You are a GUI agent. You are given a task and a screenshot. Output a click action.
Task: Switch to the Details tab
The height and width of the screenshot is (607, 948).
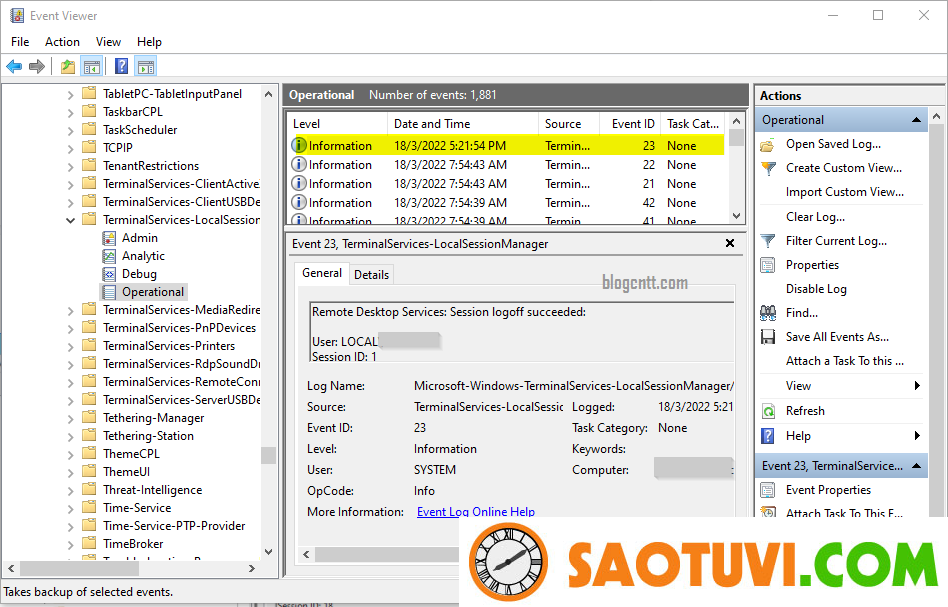pos(371,274)
